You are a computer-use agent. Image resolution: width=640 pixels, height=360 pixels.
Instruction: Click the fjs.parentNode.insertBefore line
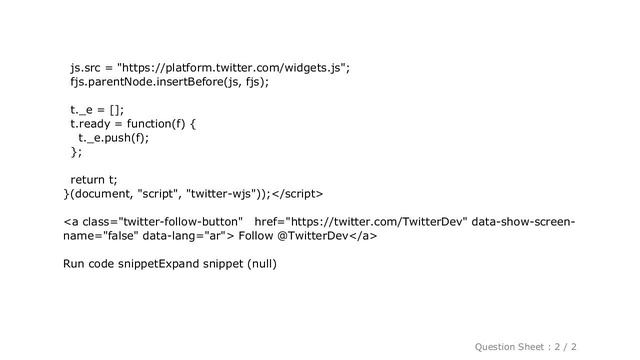(169, 82)
